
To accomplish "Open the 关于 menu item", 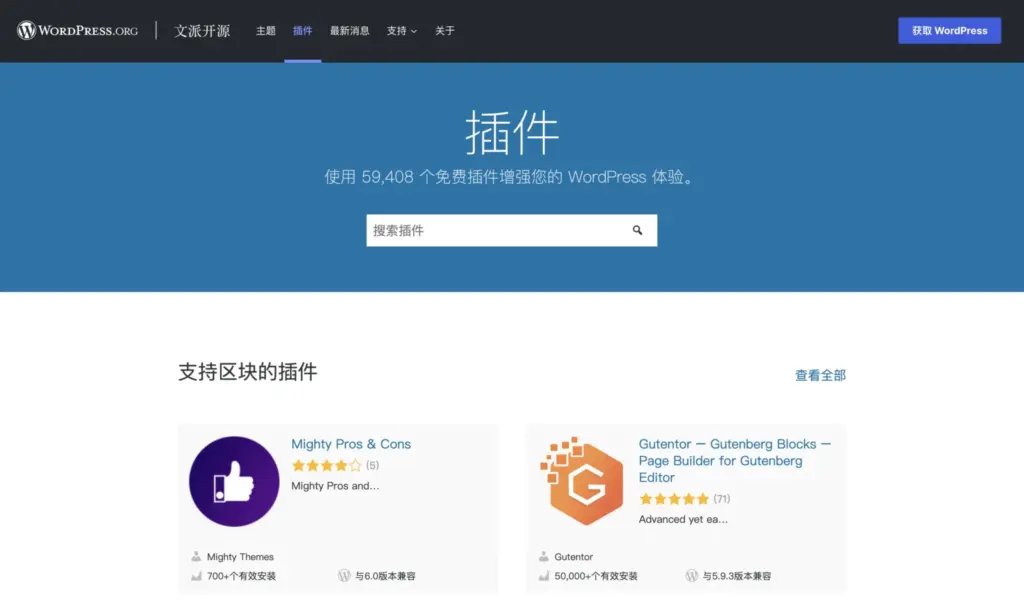I will pyautogui.click(x=445, y=31).
